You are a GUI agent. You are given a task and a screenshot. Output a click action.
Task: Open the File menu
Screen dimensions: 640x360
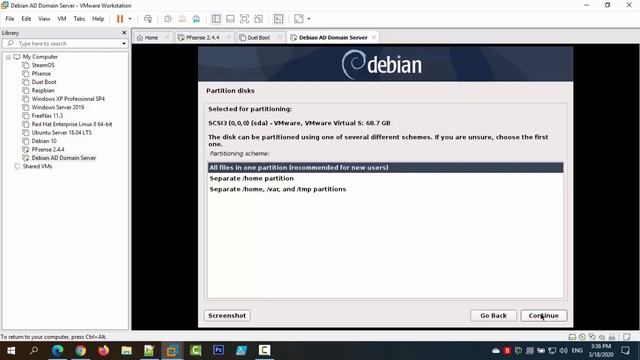[x=10, y=19]
